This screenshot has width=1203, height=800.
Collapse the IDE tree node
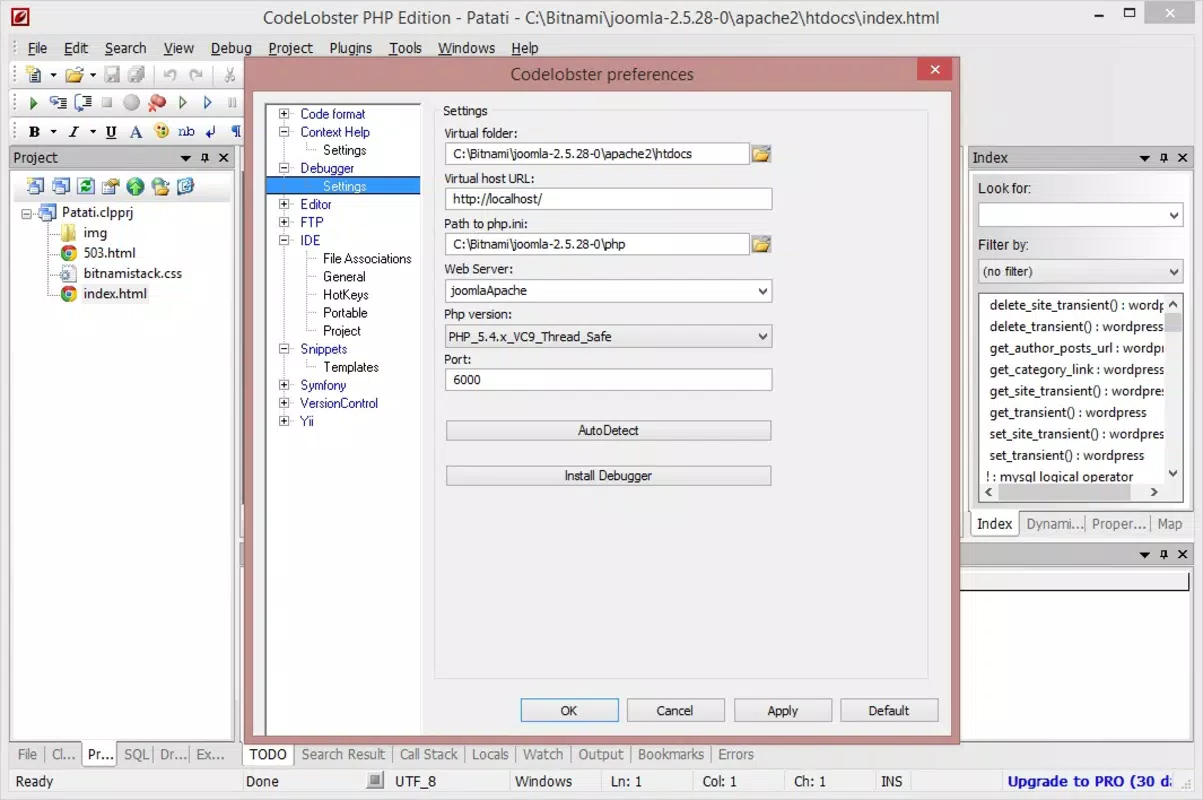[x=285, y=240]
